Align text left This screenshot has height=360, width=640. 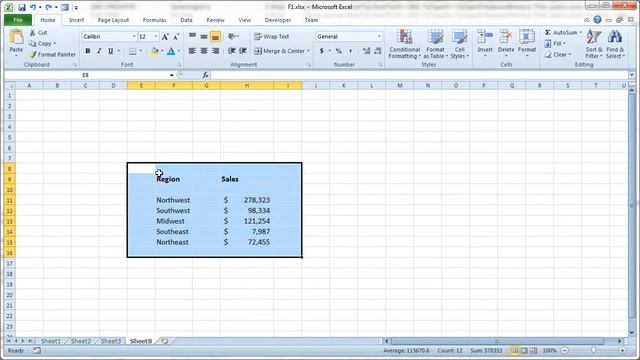(192, 51)
